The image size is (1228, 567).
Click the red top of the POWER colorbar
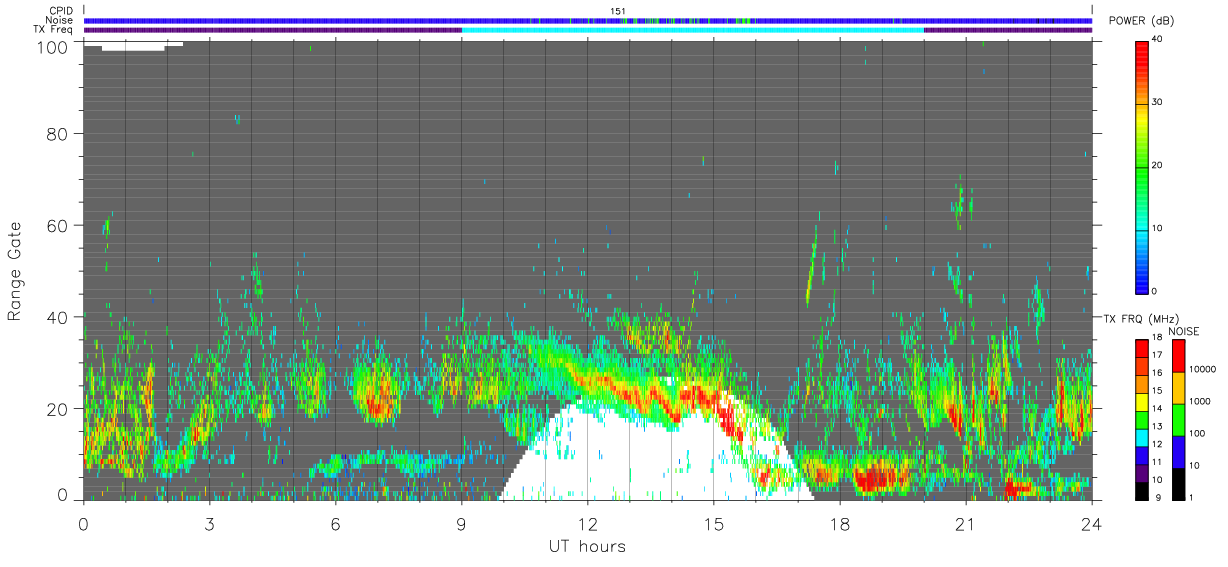pos(1142,50)
